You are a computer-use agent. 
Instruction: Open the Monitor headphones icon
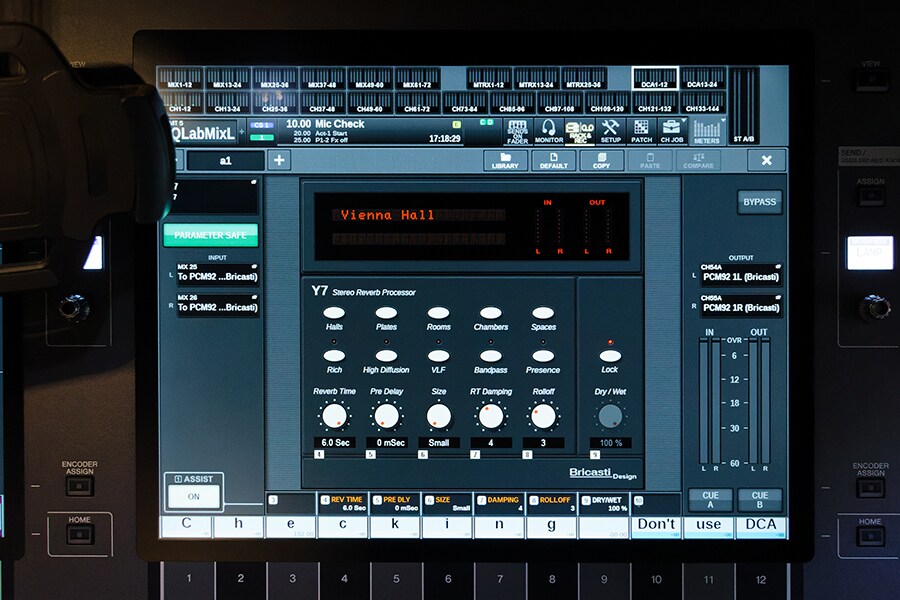pos(548,132)
